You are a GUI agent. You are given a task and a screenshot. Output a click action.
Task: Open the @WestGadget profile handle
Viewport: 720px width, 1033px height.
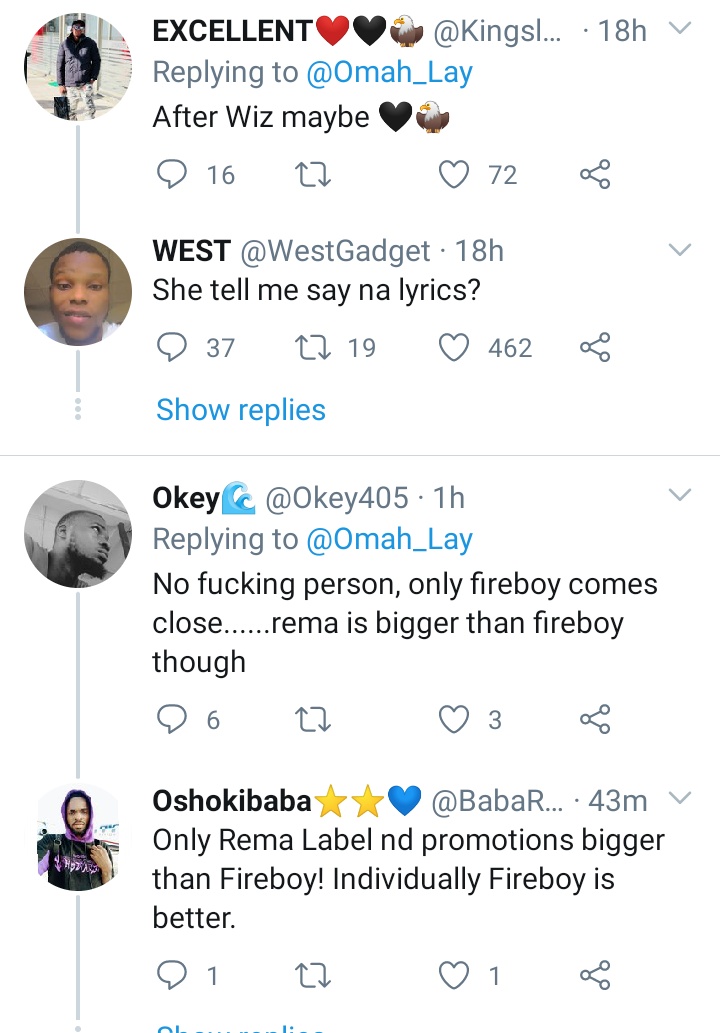(336, 251)
